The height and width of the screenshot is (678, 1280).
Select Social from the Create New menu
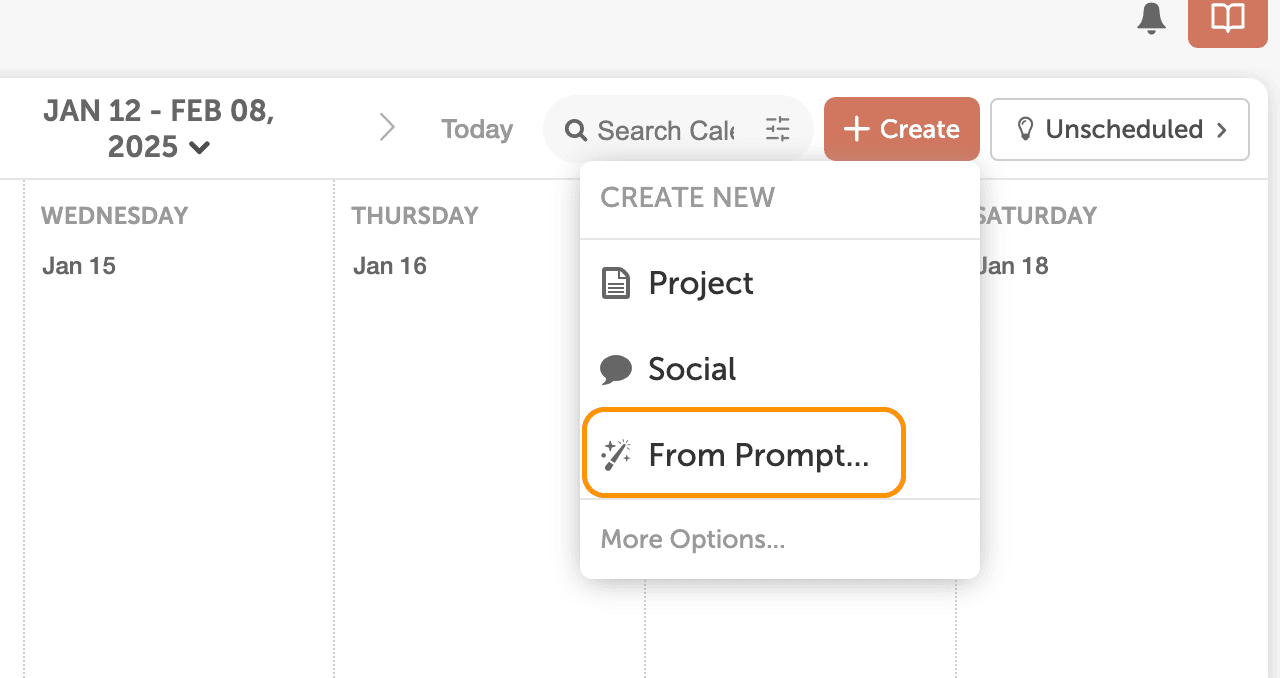(691, 368)
